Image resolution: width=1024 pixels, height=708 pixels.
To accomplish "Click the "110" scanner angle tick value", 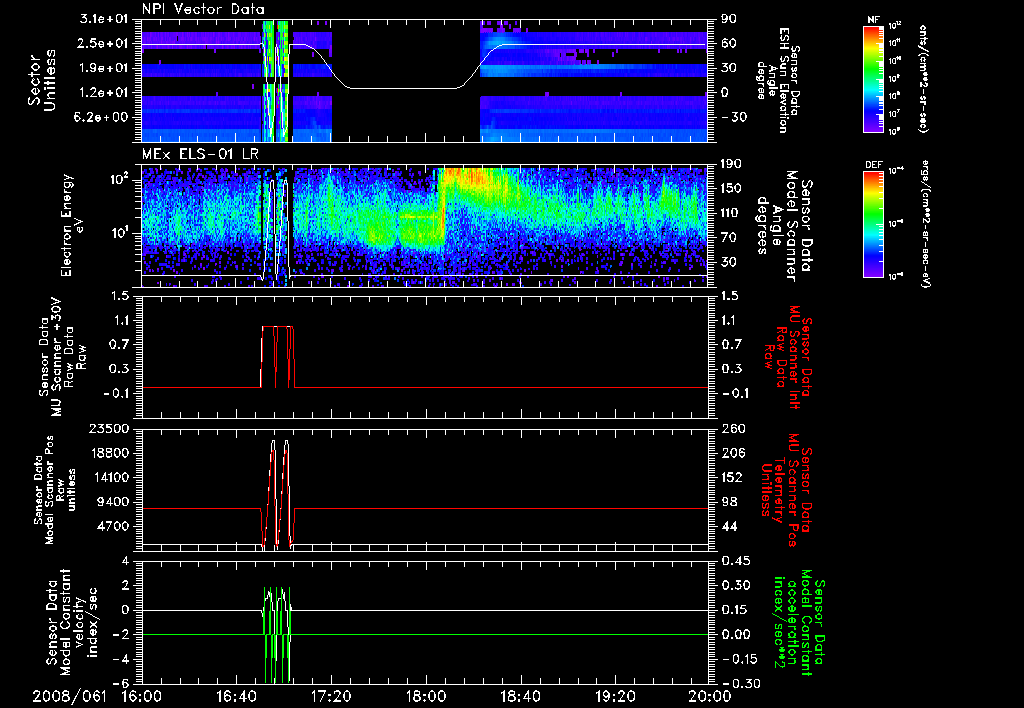I will [x=730, y=213].
